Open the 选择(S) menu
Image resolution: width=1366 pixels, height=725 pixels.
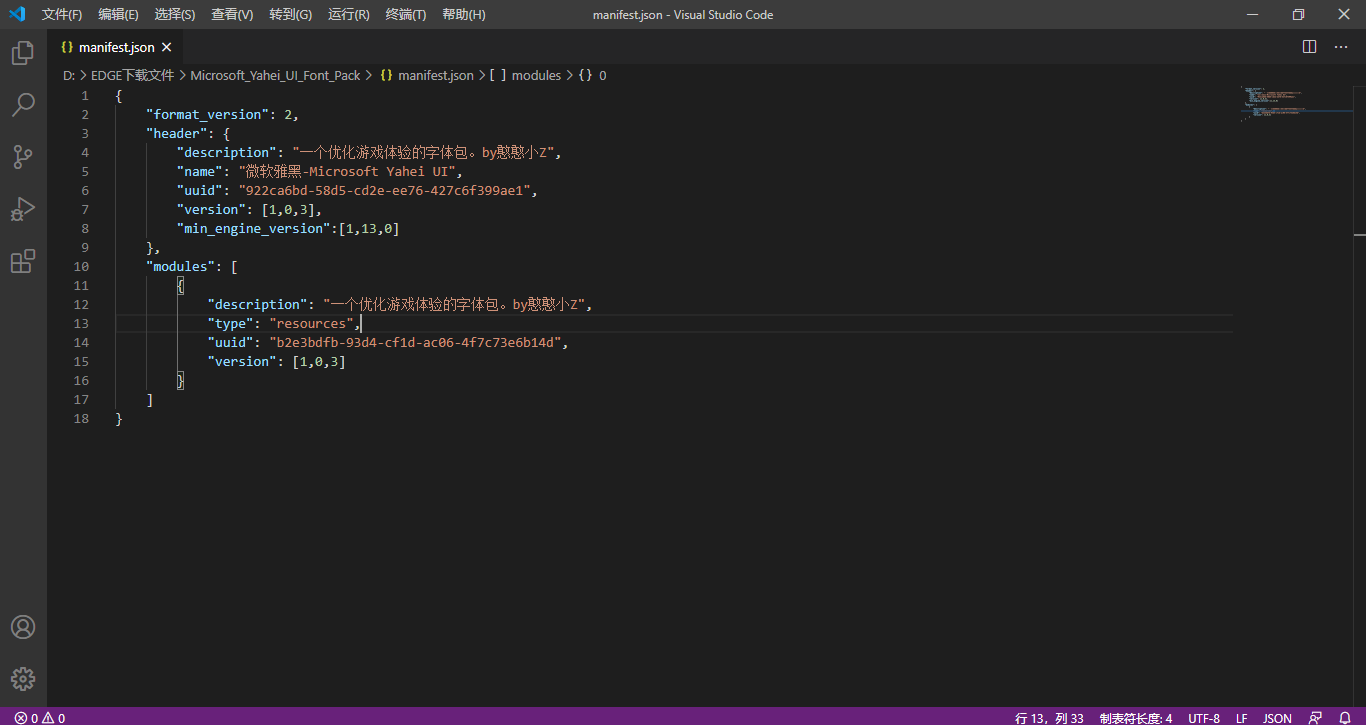175,14
